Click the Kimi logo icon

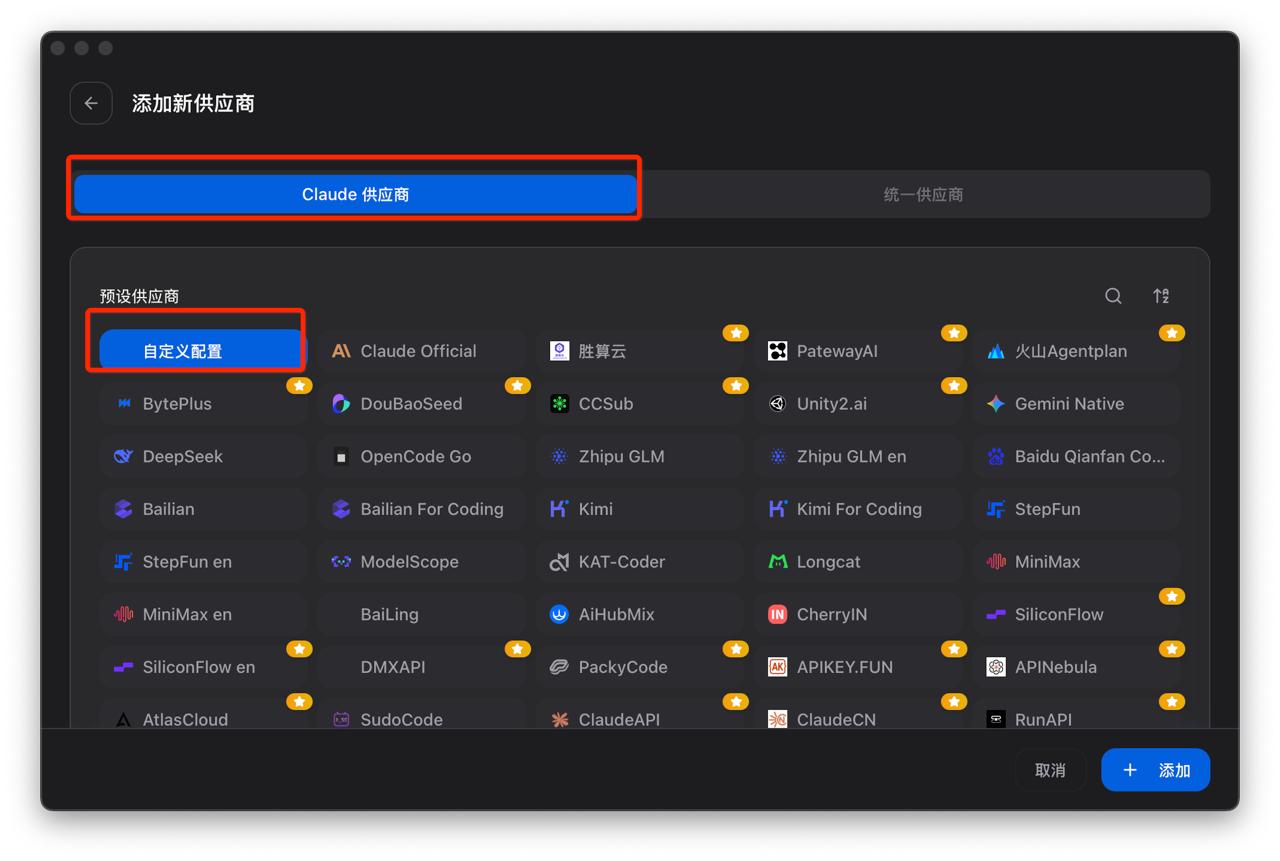pos(559,509)
